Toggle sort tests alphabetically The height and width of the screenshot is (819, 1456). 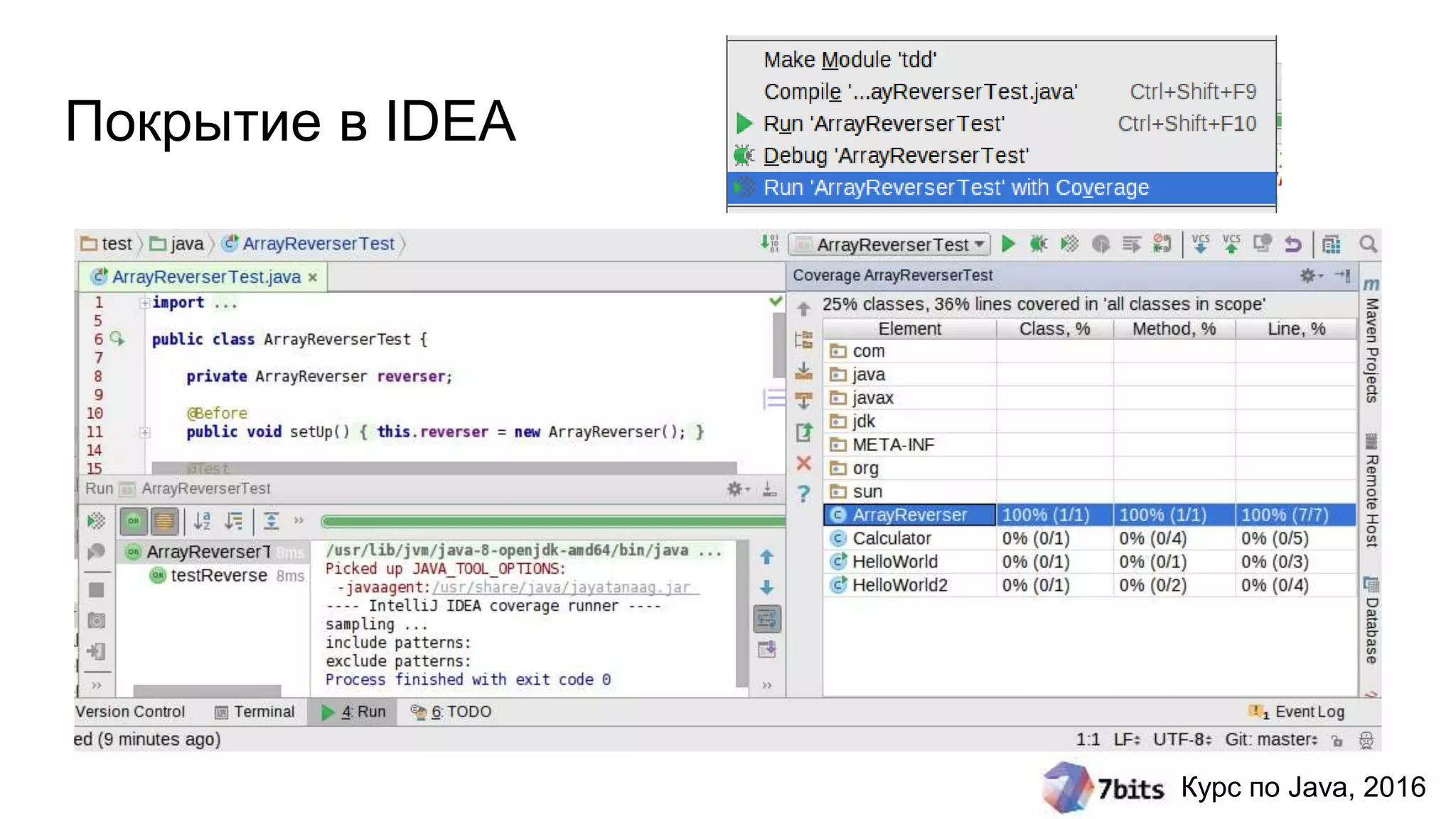tap(202, 521)
